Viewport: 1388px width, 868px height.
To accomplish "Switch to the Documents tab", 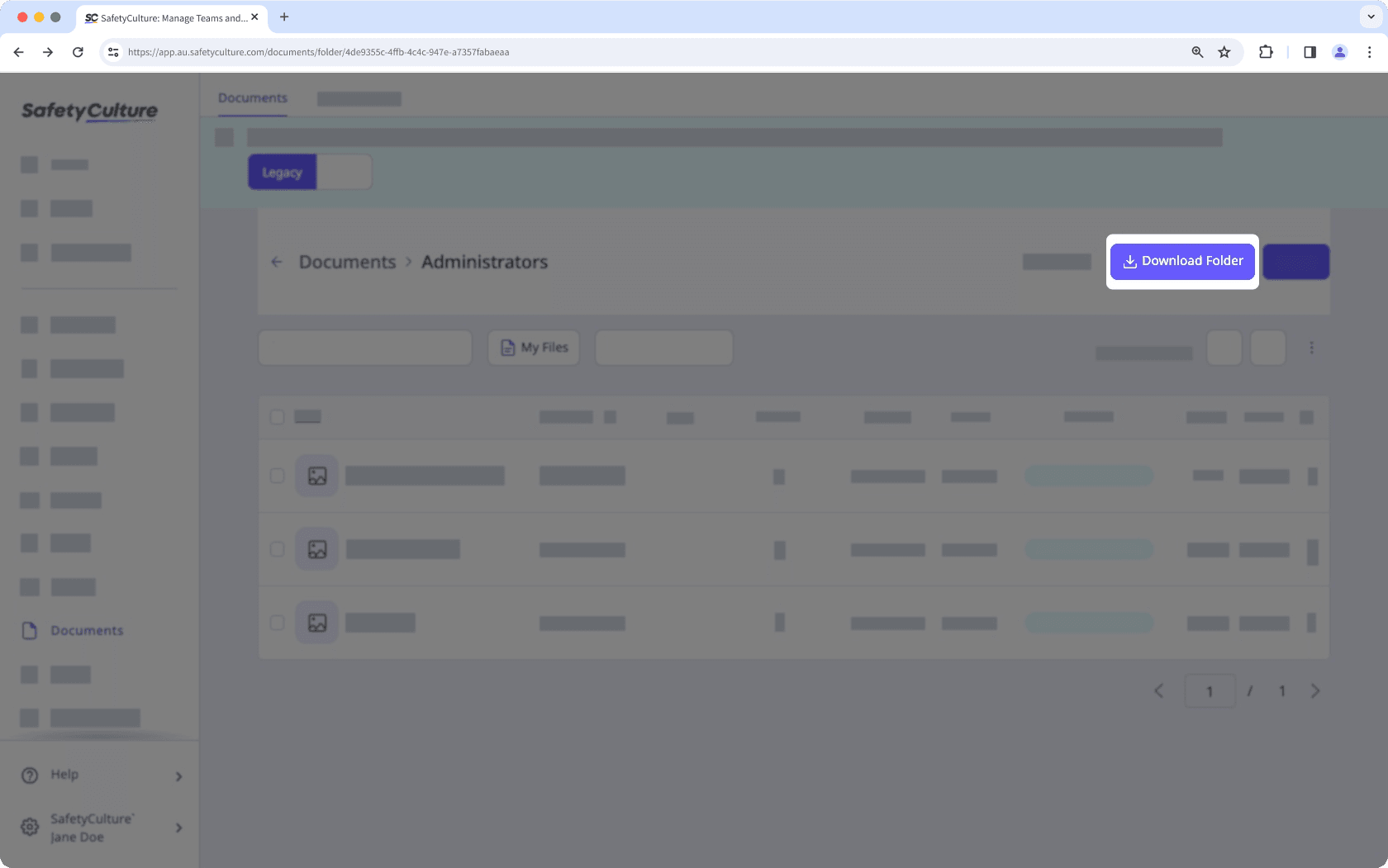I will click(x=253, y=98).
